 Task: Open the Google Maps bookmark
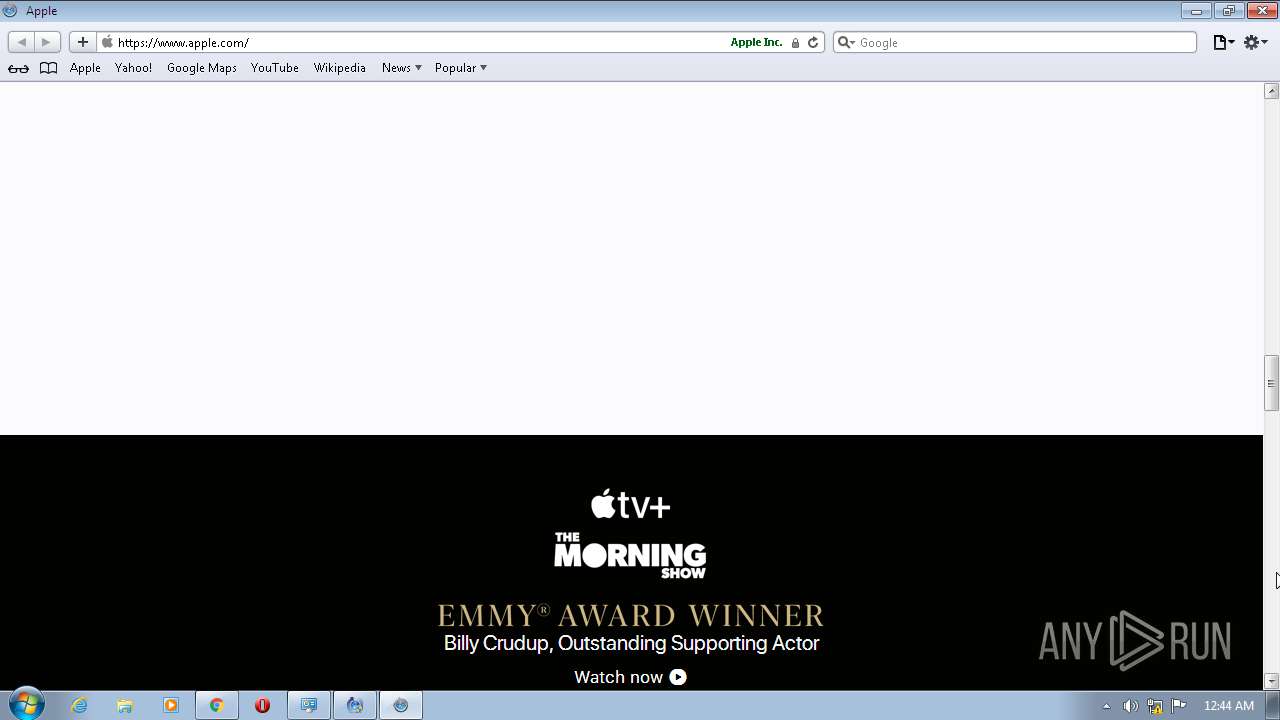[x=202, y=68]
